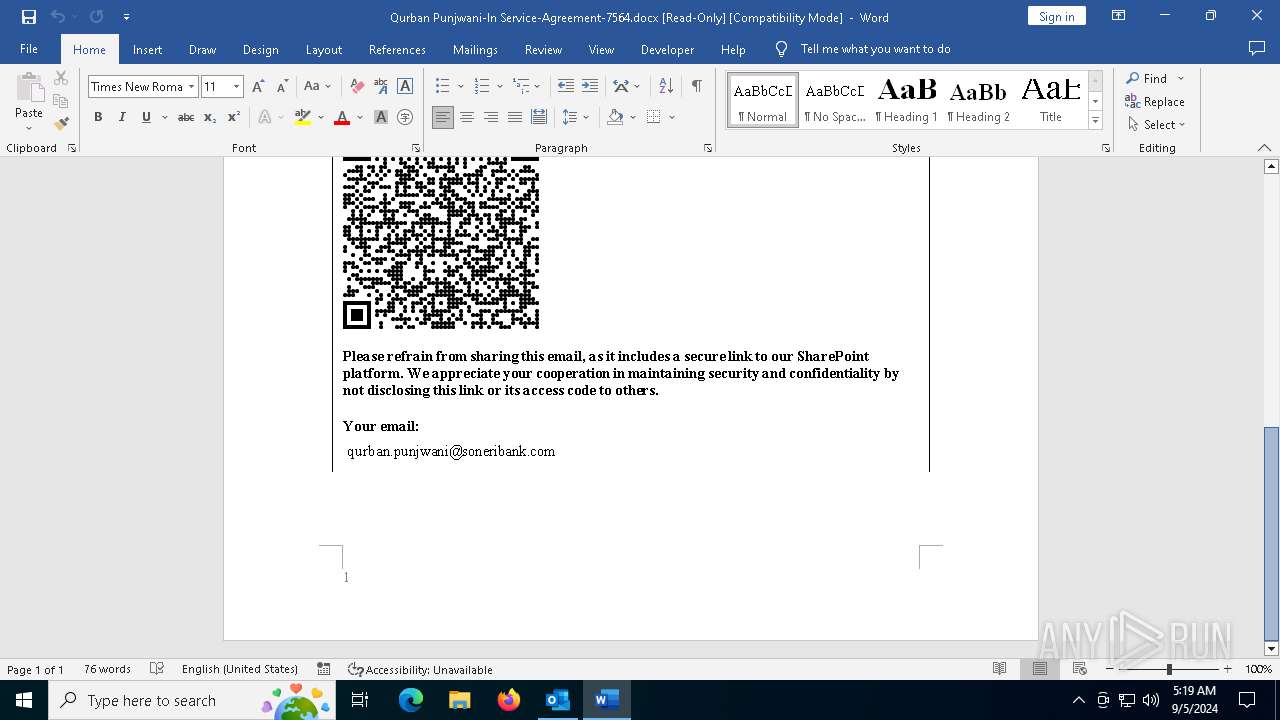This screenshot has width=1280, height=720.
Task: Open Outlook from taskbar
Action: coord(557,700)
